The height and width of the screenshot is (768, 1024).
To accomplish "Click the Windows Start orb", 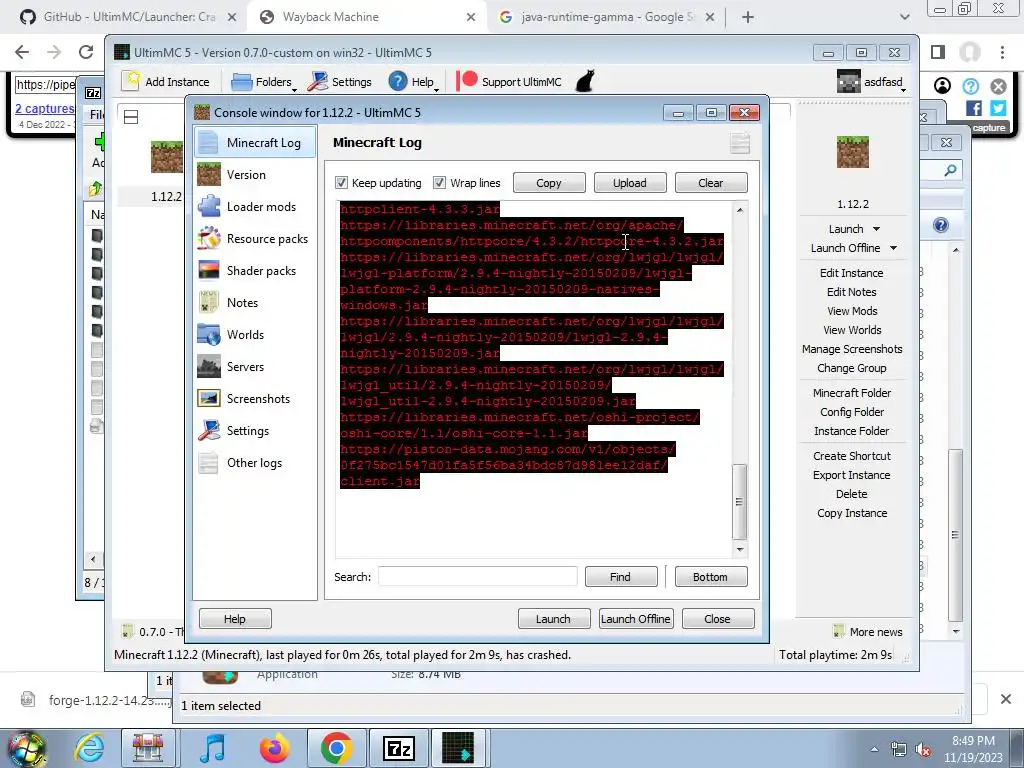I will tap(27, 748).
